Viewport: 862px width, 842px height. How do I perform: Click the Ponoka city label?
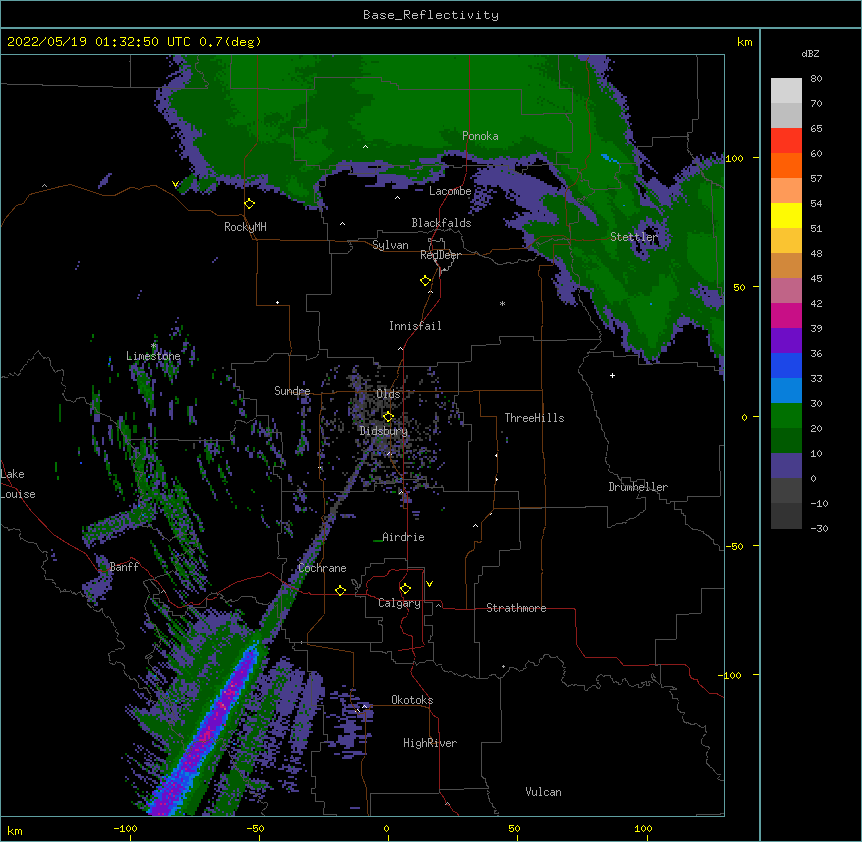point(480,136)
